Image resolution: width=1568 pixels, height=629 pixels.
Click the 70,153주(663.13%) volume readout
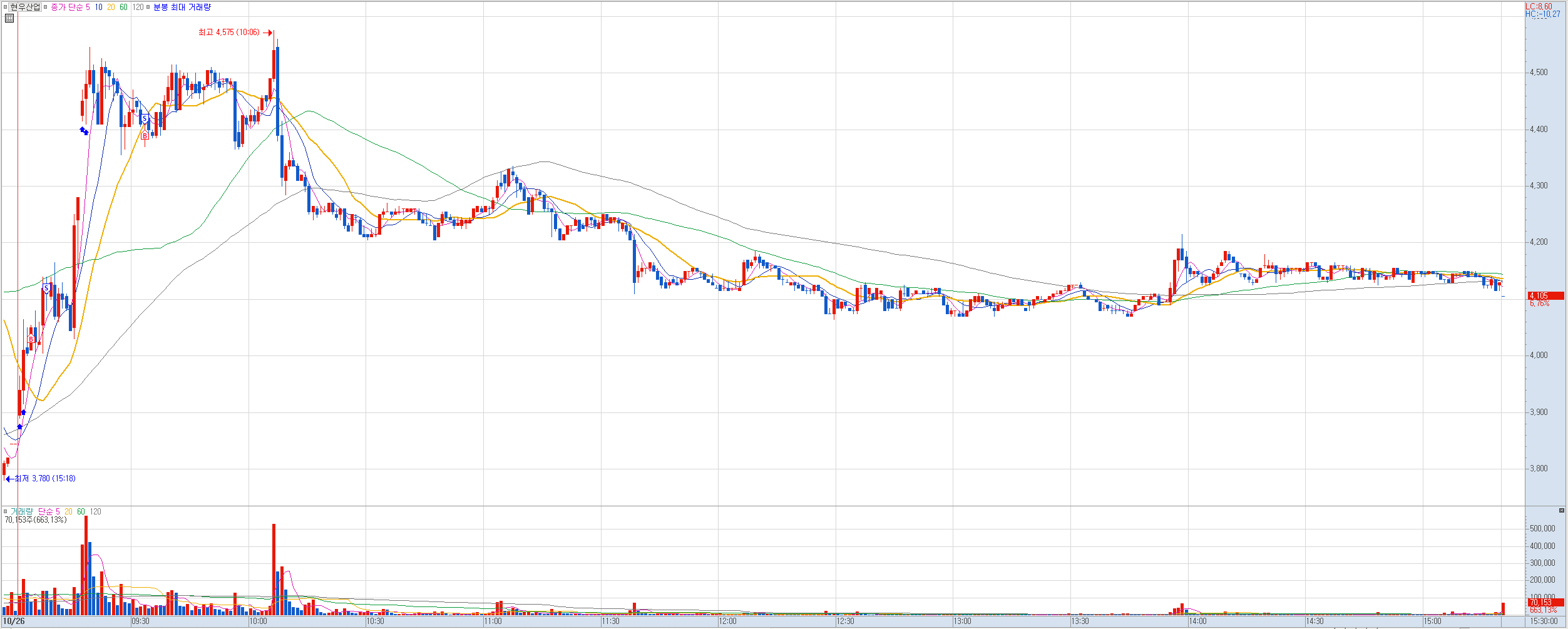coord(36,519)
